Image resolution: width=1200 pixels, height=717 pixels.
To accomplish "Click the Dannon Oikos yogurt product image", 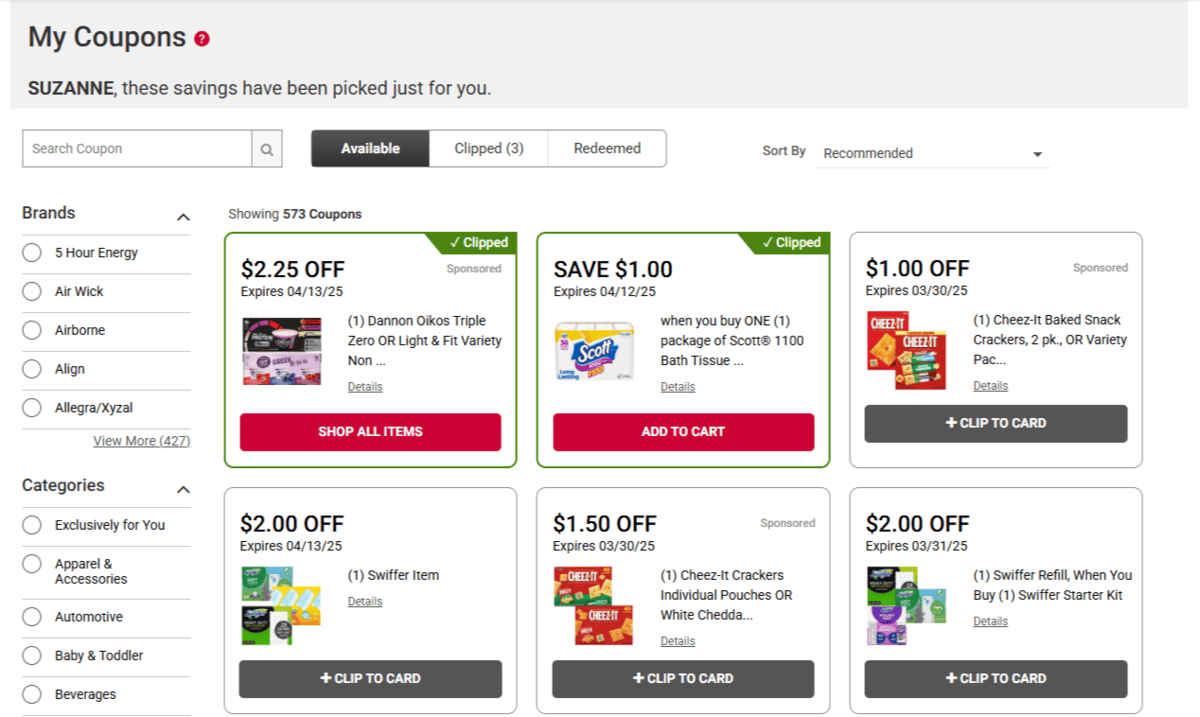I will click(281, 352).
